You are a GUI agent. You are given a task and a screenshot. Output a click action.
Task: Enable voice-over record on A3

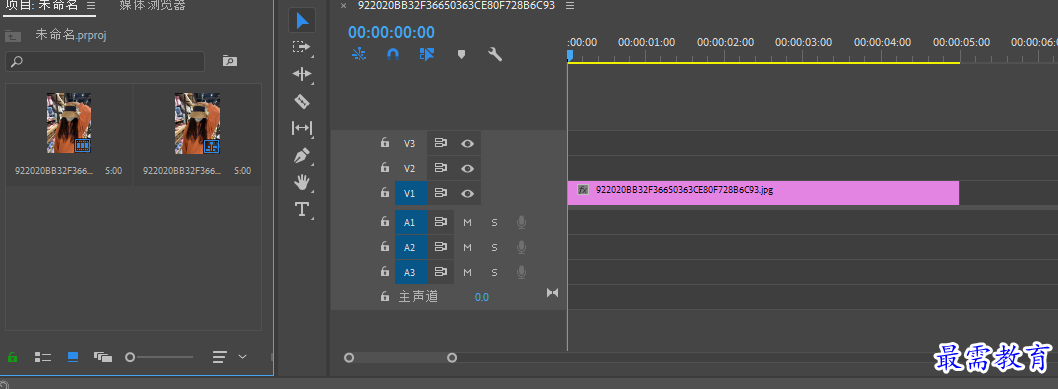click(521, 272)
